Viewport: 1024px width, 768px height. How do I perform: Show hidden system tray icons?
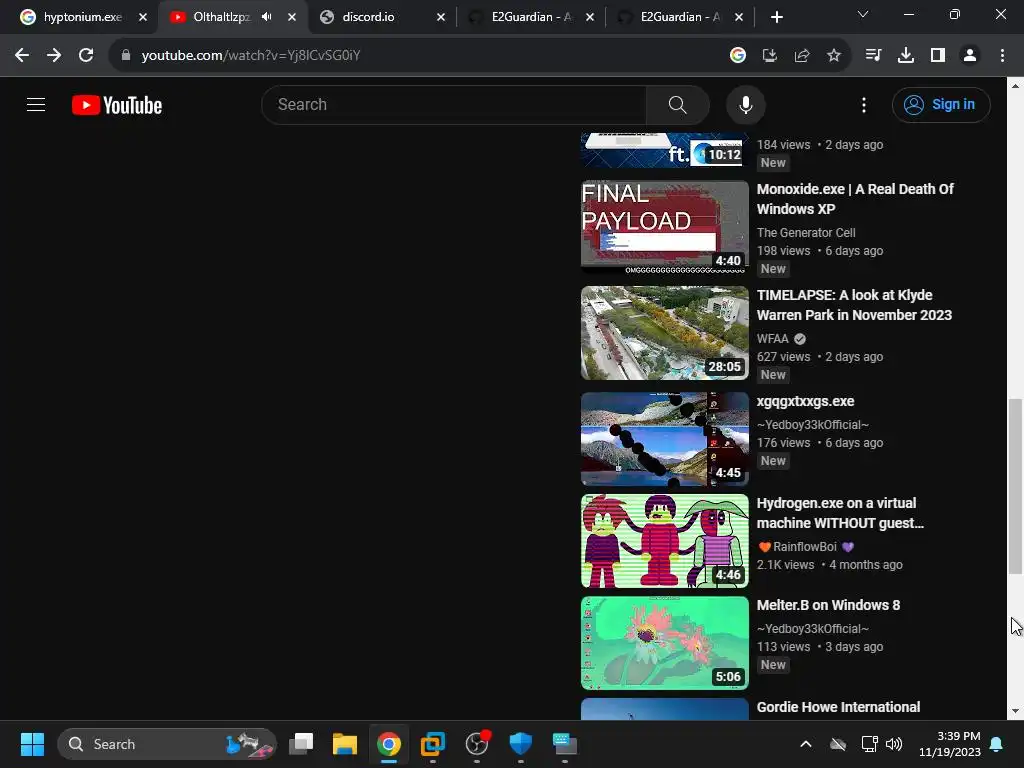(x=806, y=744)
